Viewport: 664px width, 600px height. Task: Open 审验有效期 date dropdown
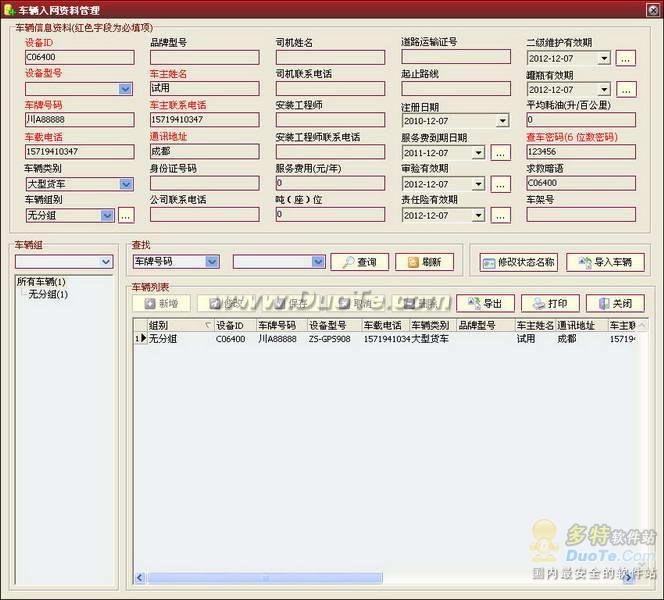(x=479, y=184)
